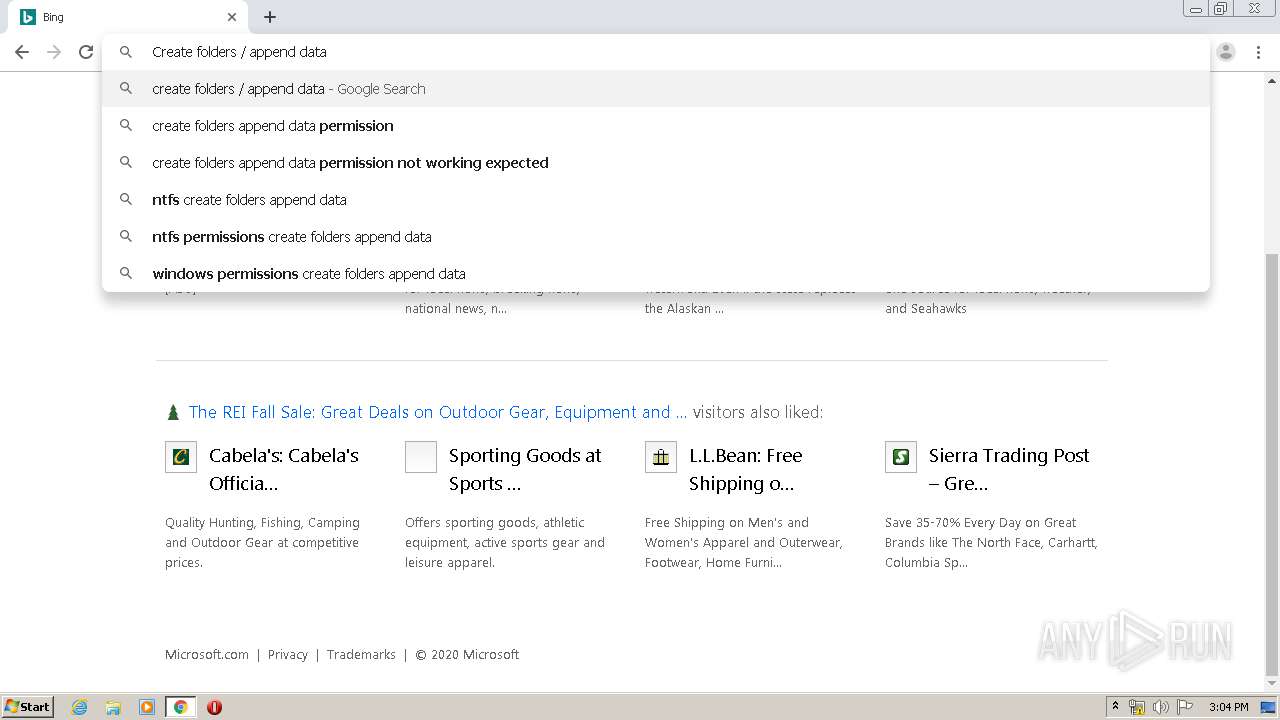
Task: Open the REI Fall Sale link
Action: tap(437, 412)
